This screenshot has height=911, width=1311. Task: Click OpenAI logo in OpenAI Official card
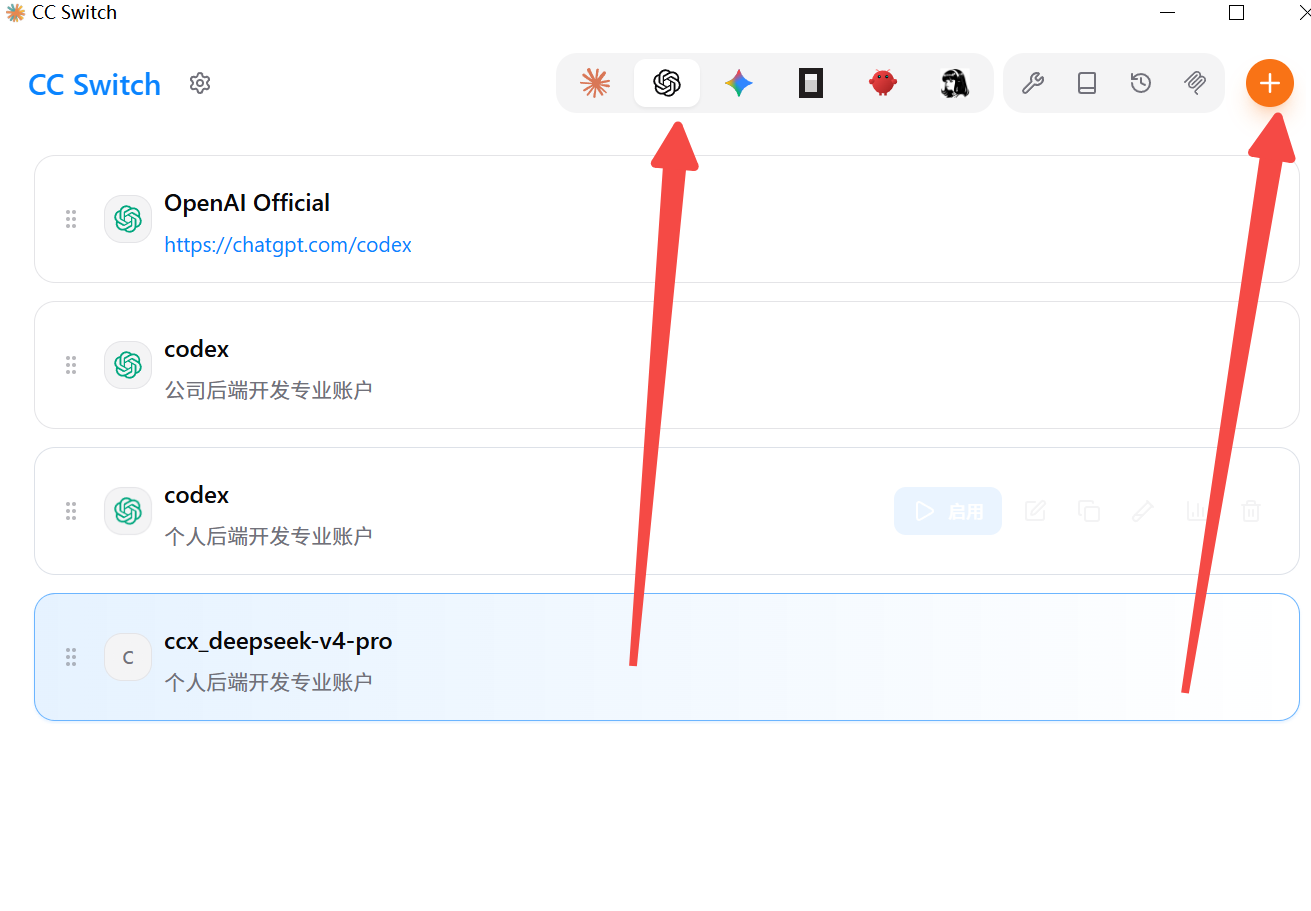(x=128, y=219)
